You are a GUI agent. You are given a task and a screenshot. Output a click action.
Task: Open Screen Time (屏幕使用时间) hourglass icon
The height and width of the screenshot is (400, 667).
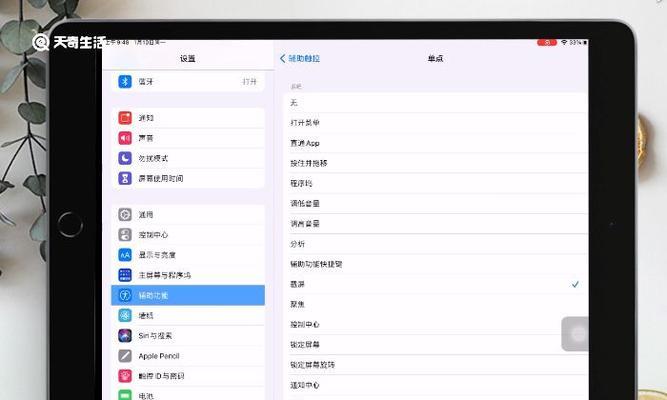coord(125,178)
